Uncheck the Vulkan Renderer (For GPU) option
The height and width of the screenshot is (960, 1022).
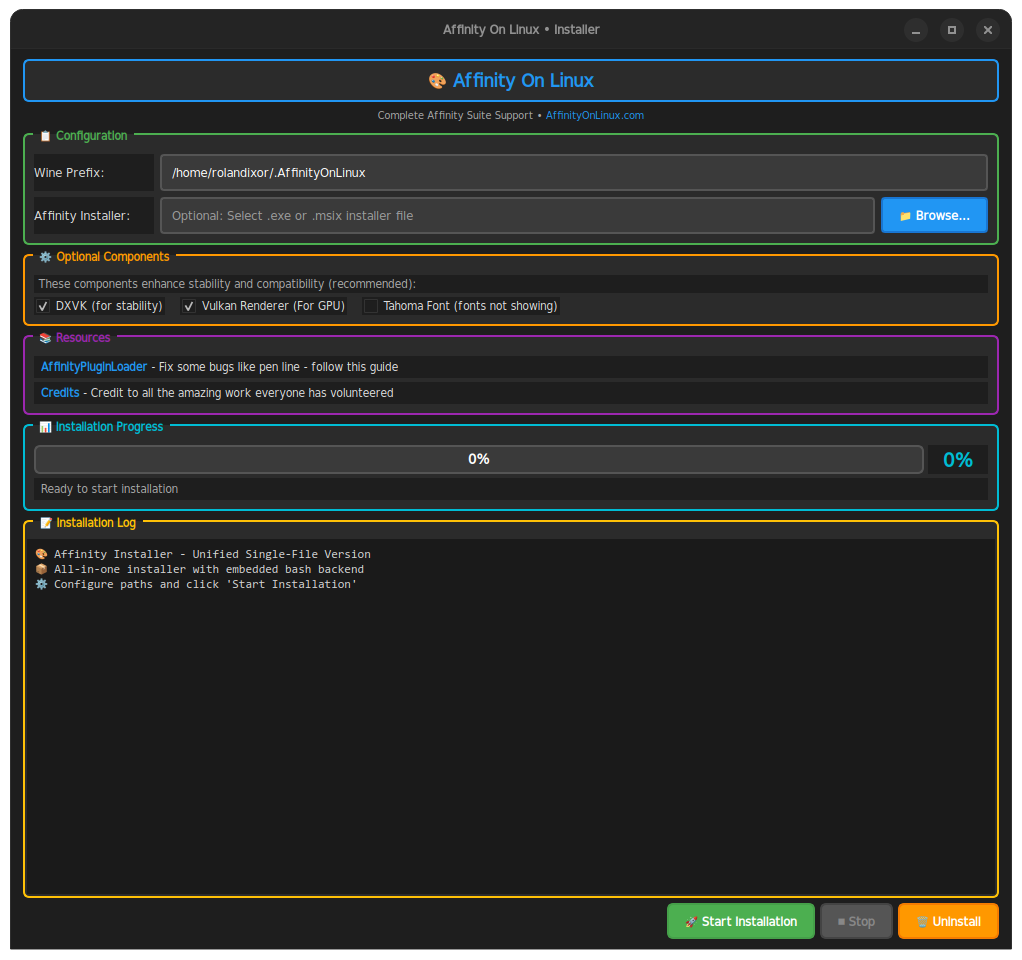tap(189, 305)
